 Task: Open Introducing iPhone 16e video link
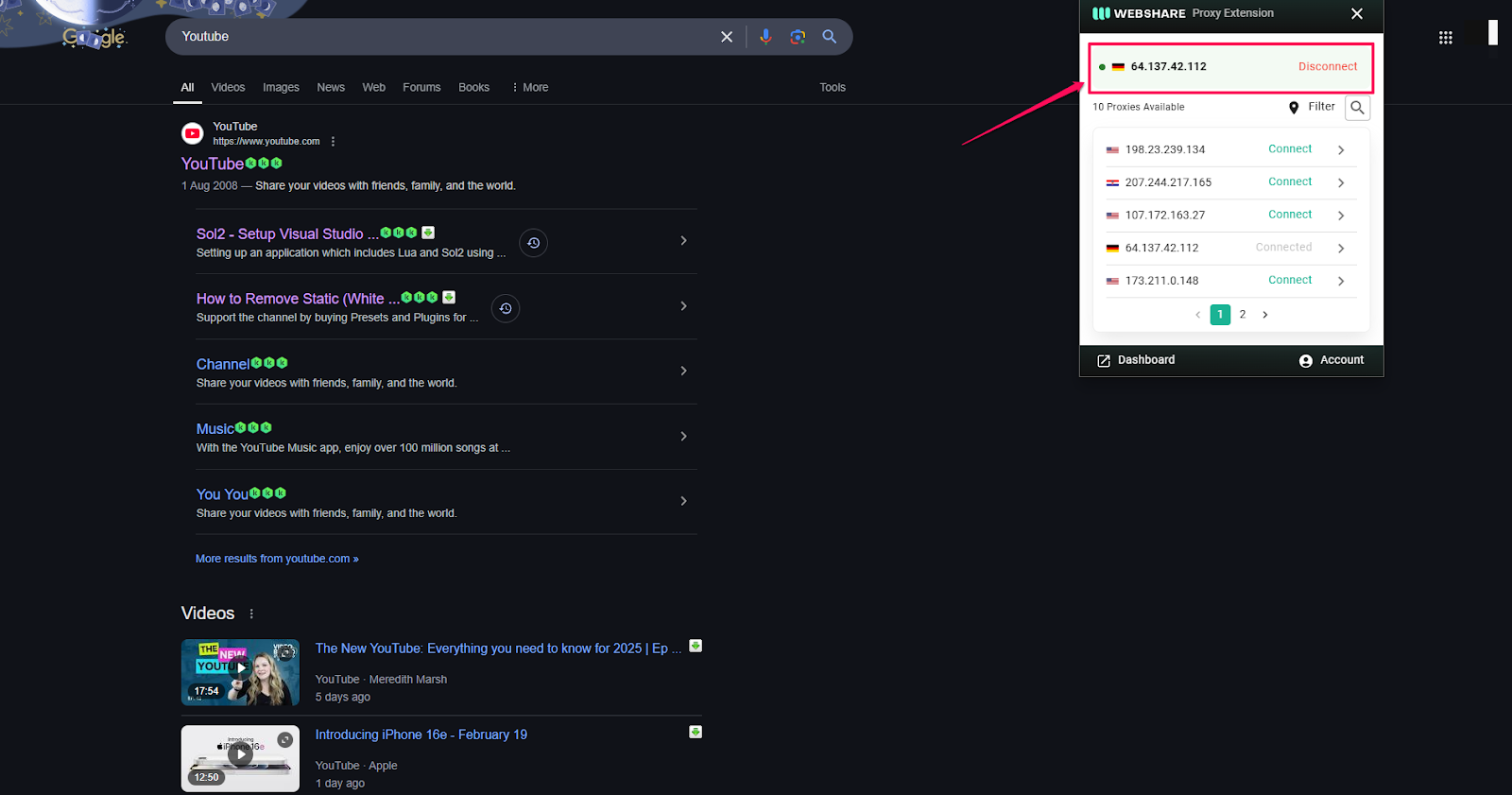pyautogui.click(x=421, y=735)
